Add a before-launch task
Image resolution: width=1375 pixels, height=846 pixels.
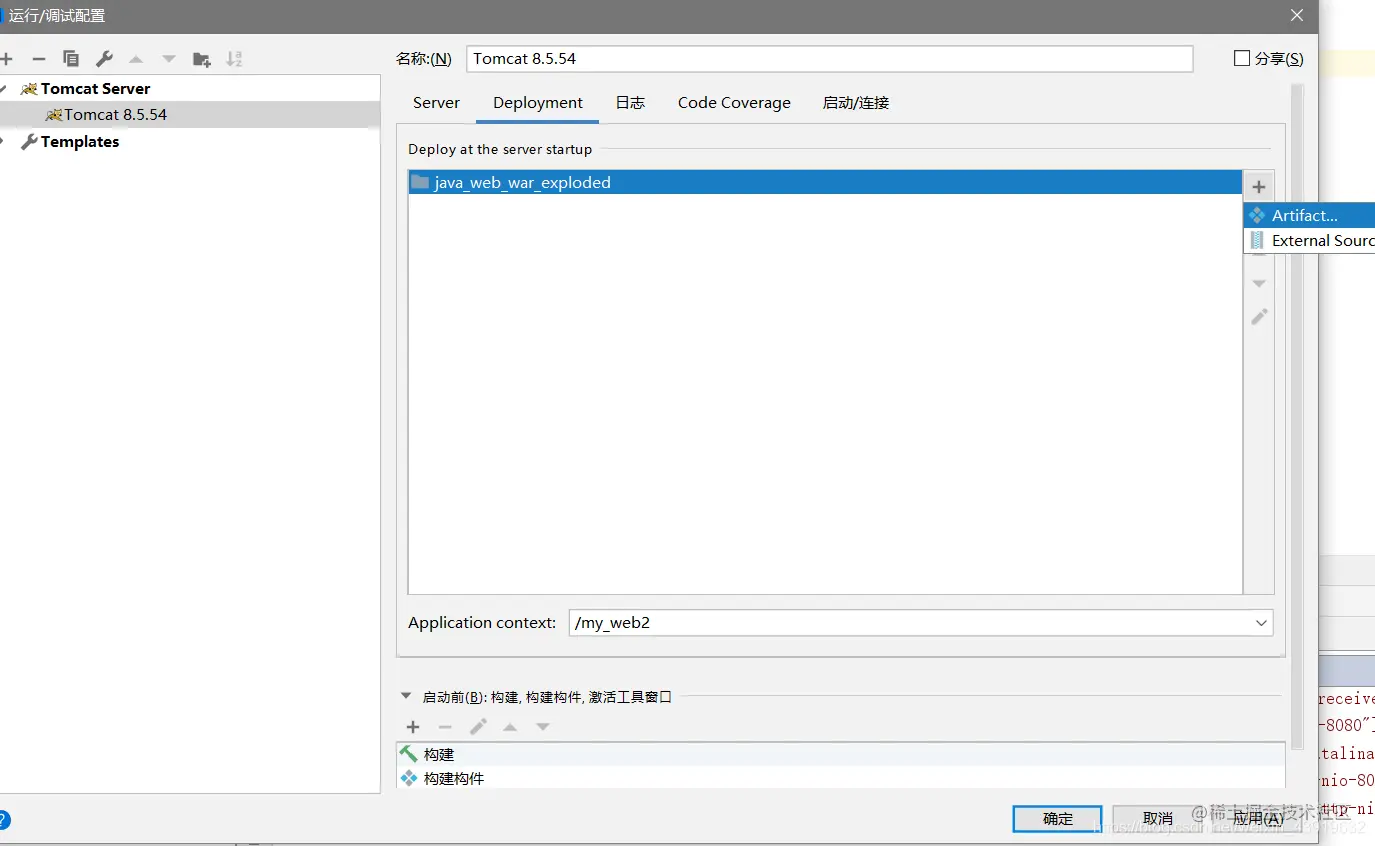(x=412, y=727)
